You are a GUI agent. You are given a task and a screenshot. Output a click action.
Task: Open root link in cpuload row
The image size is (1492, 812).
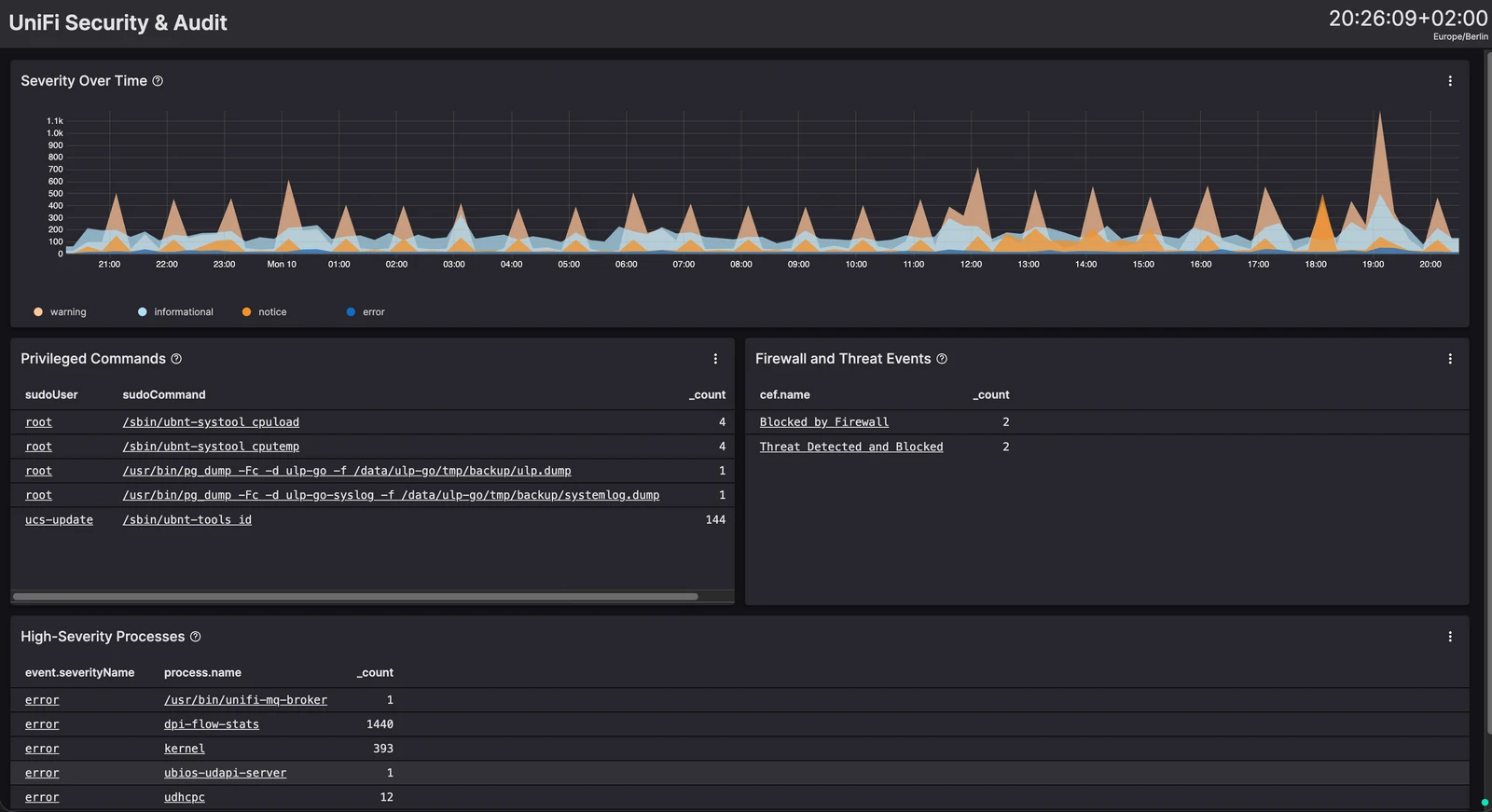click(38, 422)
